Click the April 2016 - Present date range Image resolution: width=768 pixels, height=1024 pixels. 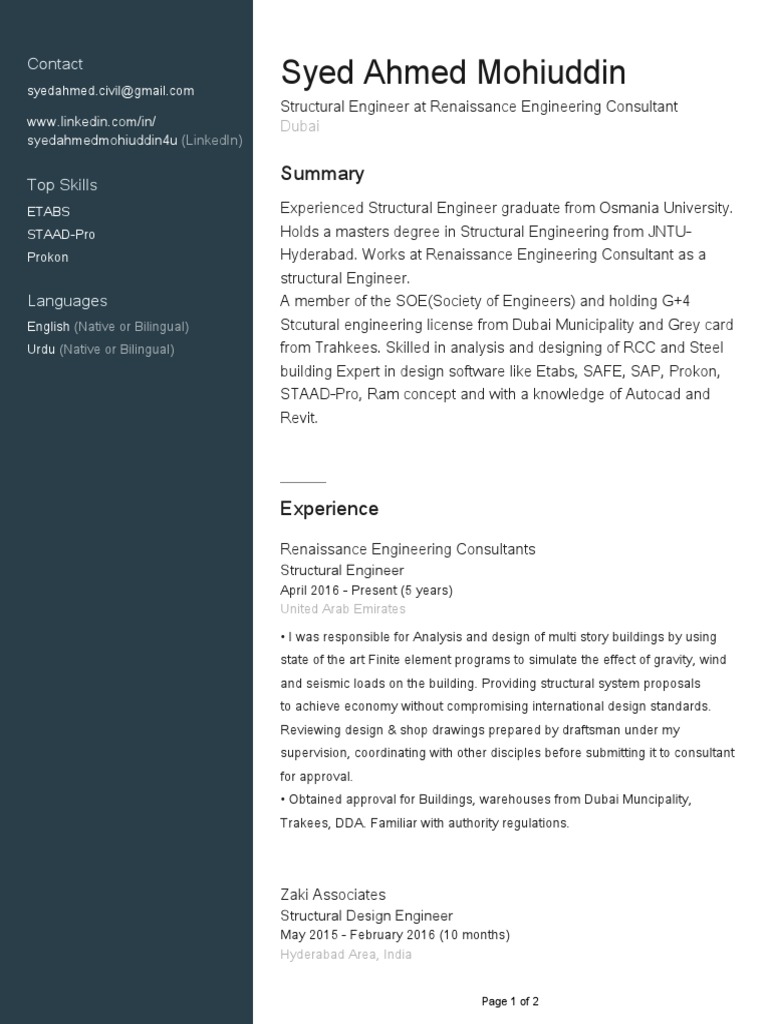coord(366,590)
